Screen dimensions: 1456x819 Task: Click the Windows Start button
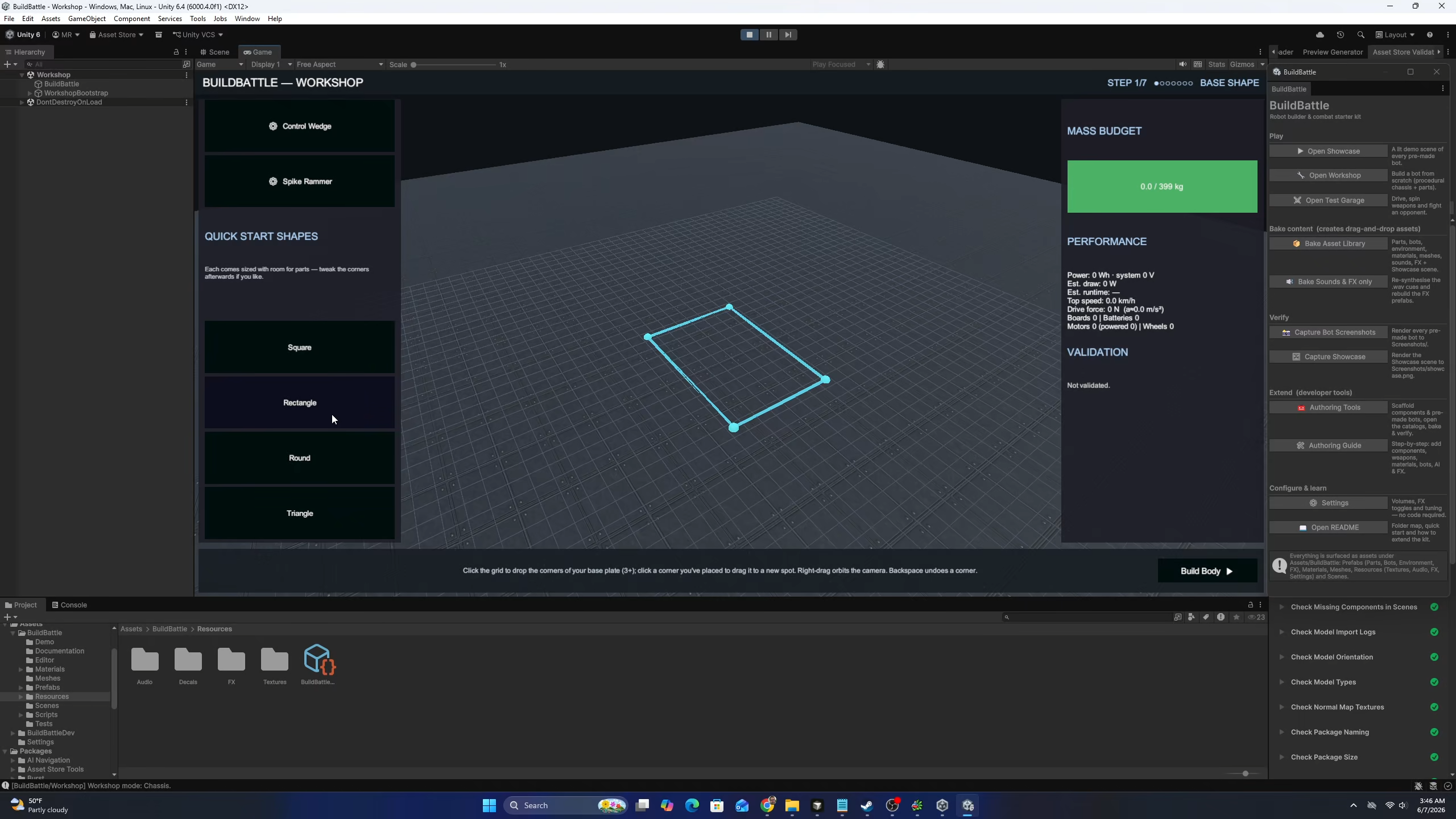[x=489, y=805]
